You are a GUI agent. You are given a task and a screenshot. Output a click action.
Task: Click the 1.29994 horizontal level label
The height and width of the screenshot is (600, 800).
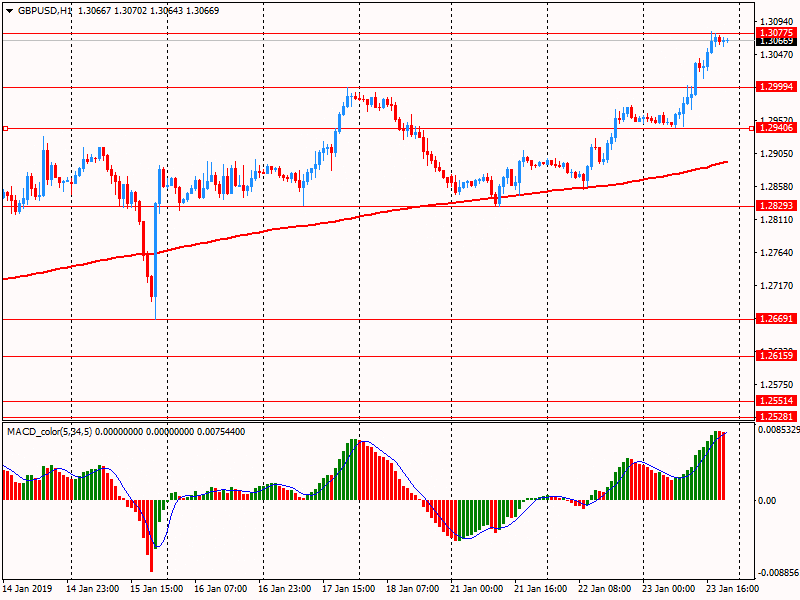[776, 87]
